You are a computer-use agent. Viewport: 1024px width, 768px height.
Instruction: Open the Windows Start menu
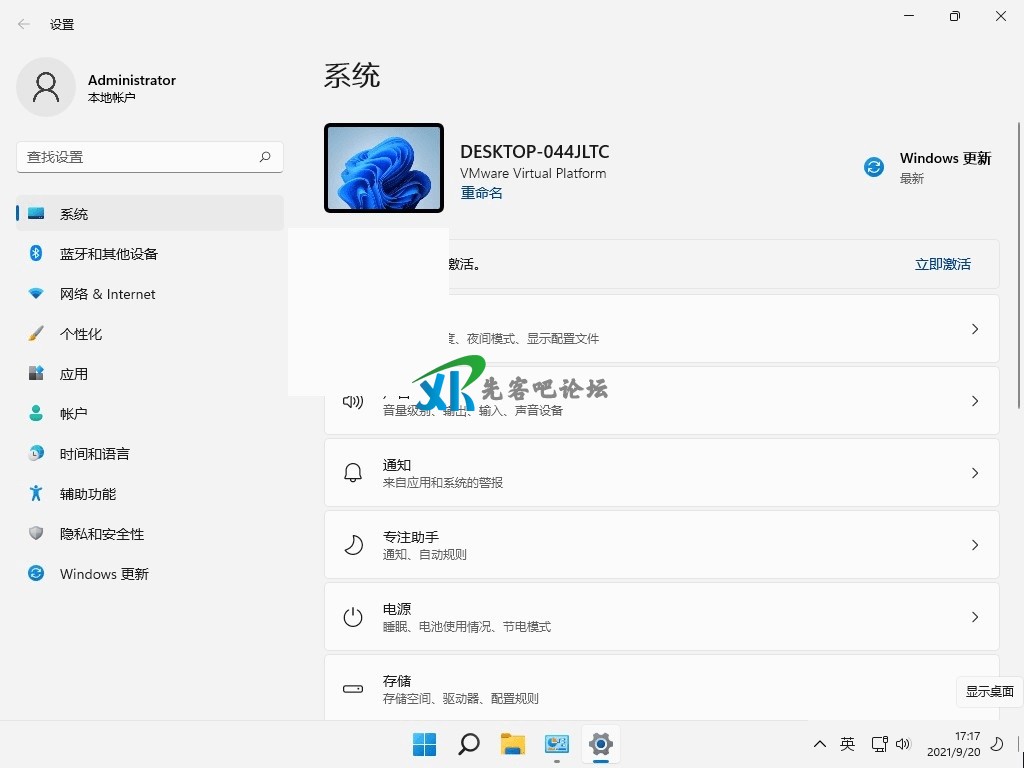click(425, 744)
